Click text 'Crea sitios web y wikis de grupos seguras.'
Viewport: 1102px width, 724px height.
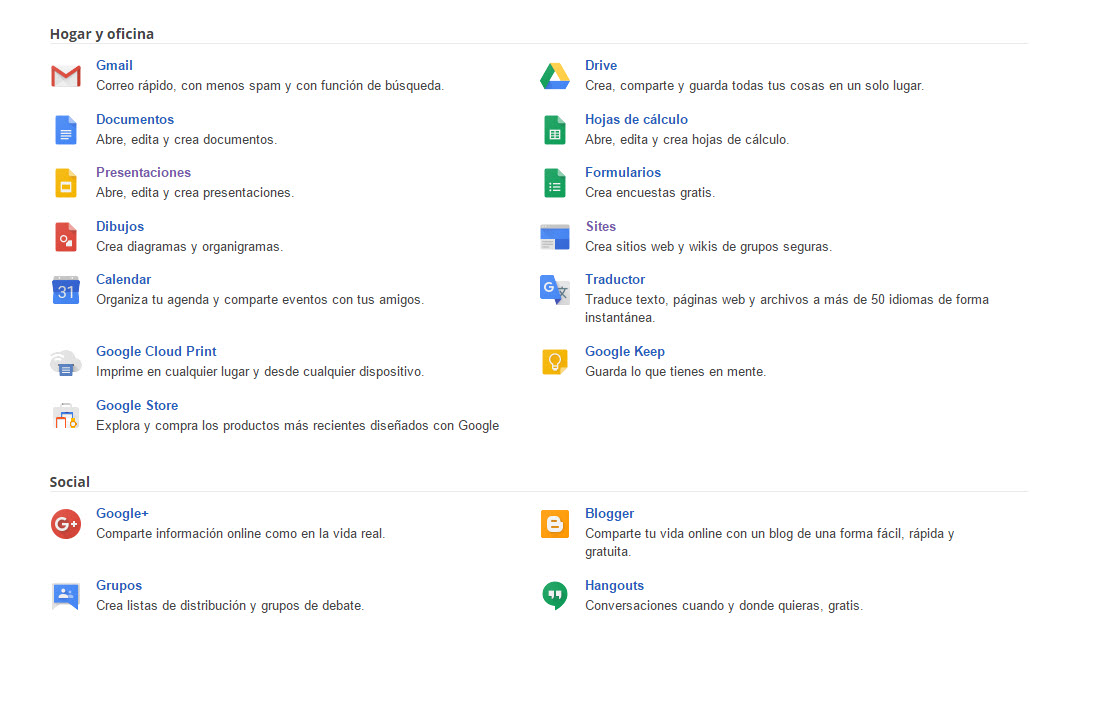tap(708, 247)
